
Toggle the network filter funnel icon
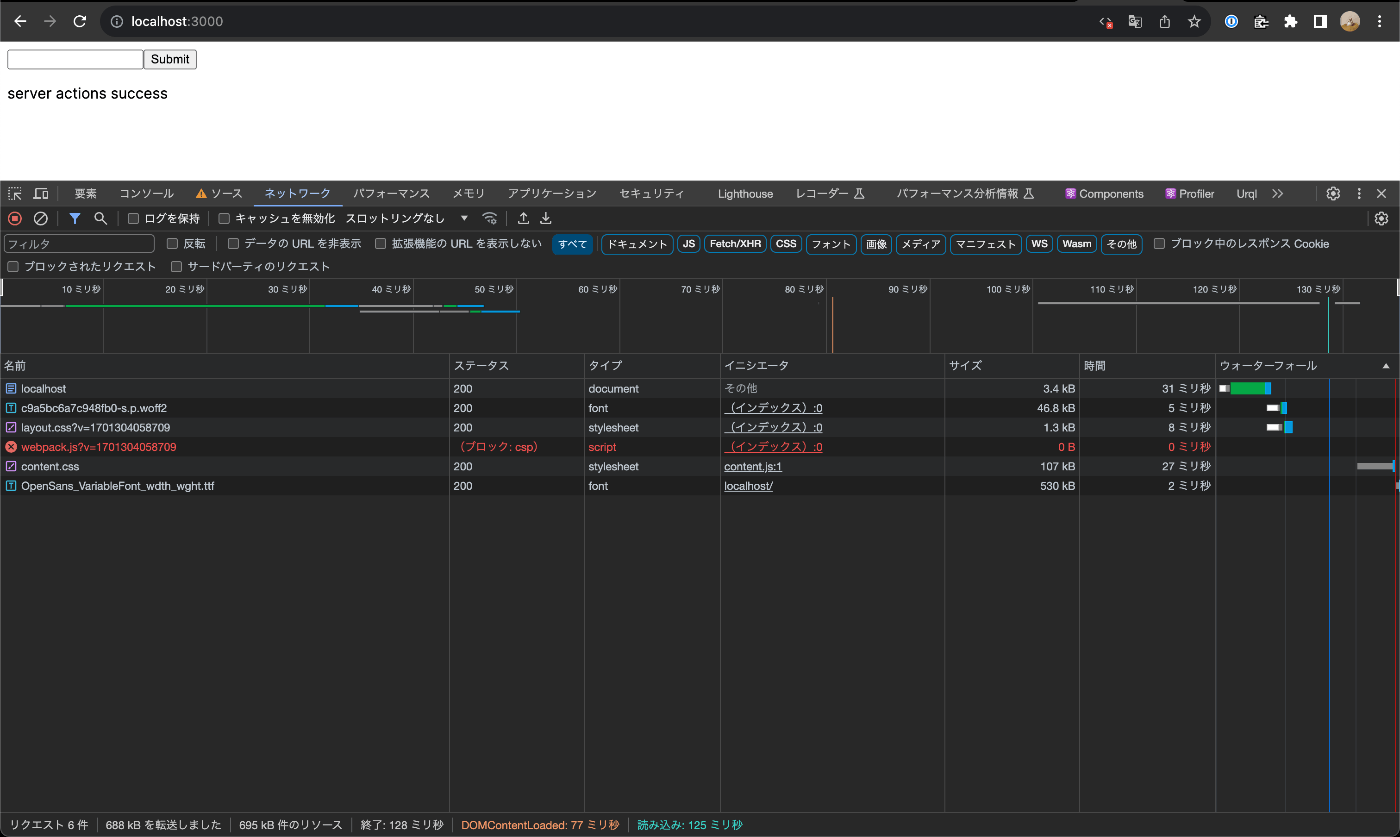[75, 218]
